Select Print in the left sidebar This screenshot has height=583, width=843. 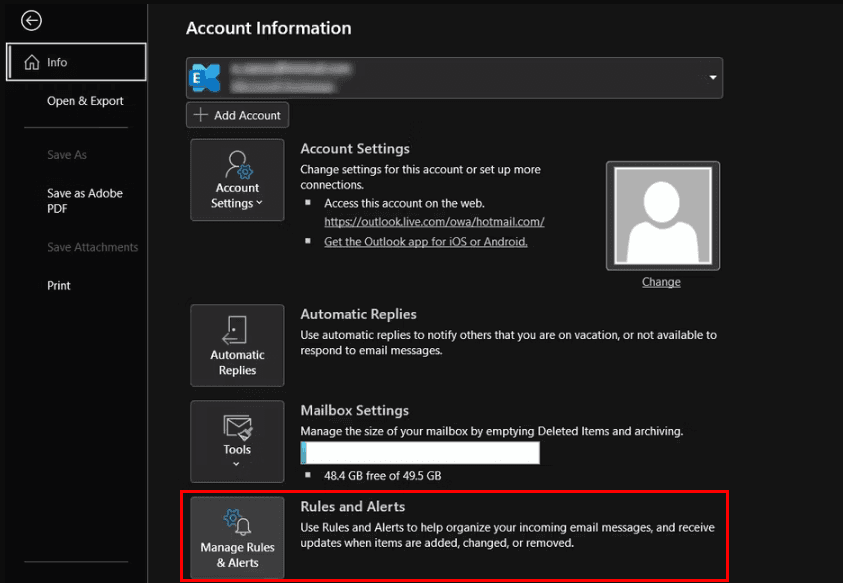tap(59, 285)
